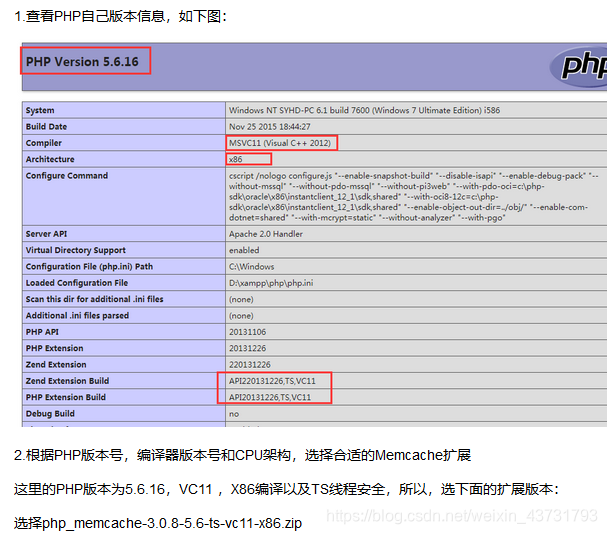This screenshot has height=534, width=607.
Task: Click the 'Zend Extension' label
Action: click(x=56, y=364)
